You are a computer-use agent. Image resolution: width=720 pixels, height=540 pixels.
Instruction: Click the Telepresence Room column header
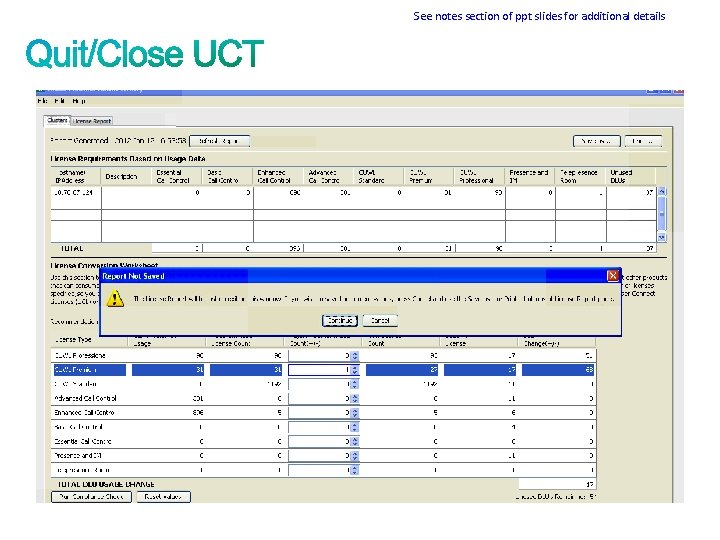pos(579,176)
